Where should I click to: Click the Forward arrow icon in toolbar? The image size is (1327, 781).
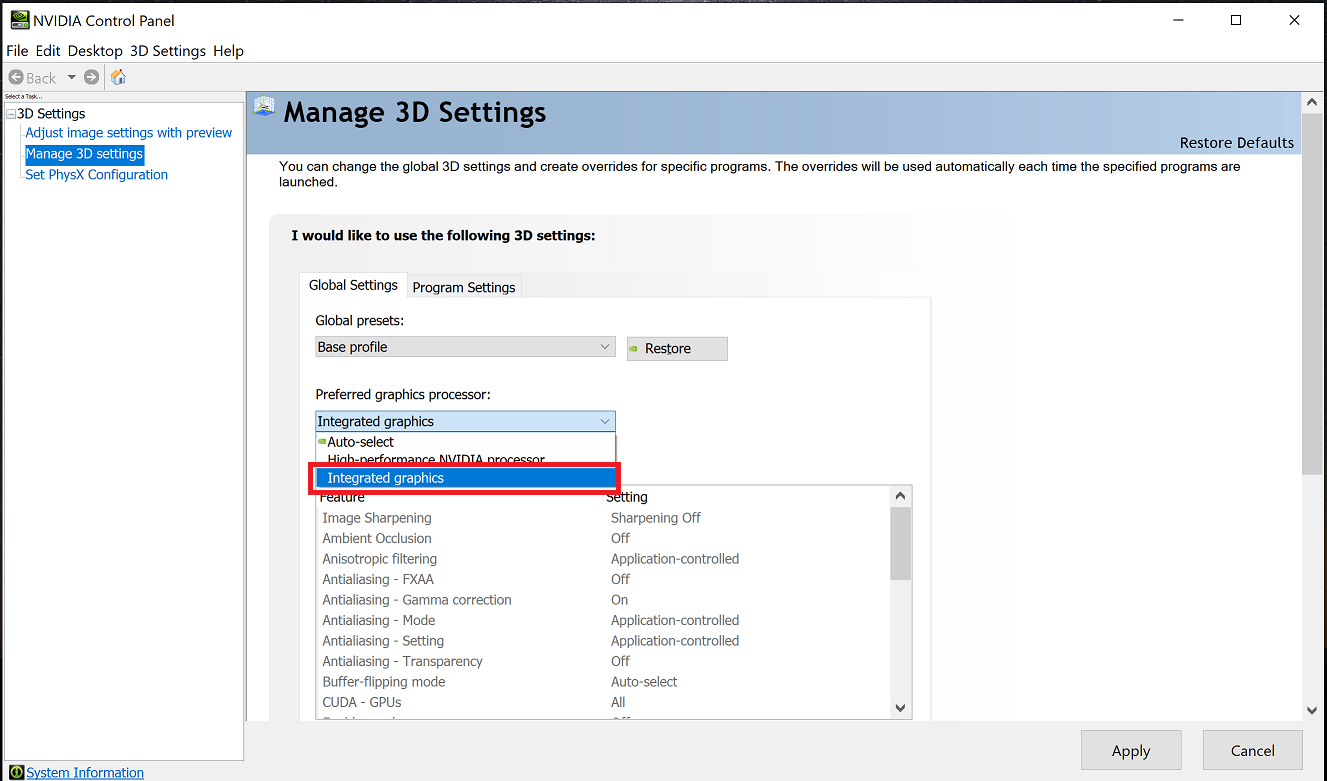pyautogui.click(x=92, y=77)
